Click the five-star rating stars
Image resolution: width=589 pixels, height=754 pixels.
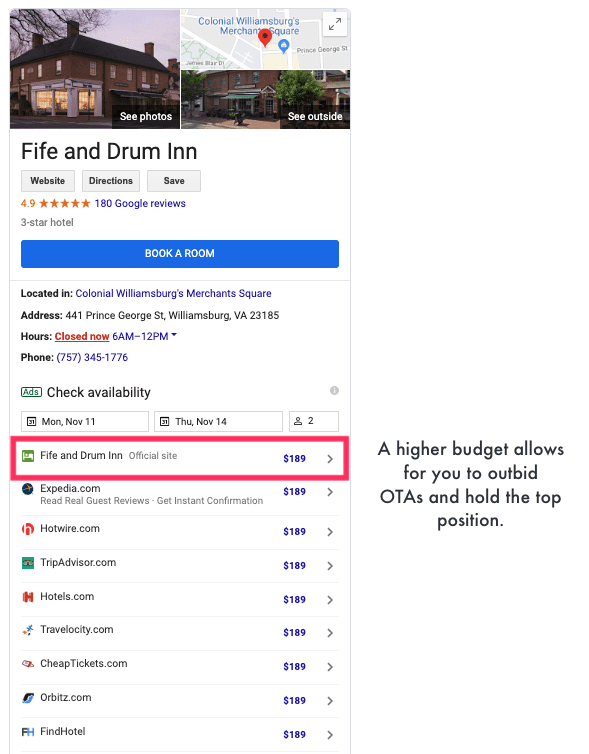tap(64, 203)
